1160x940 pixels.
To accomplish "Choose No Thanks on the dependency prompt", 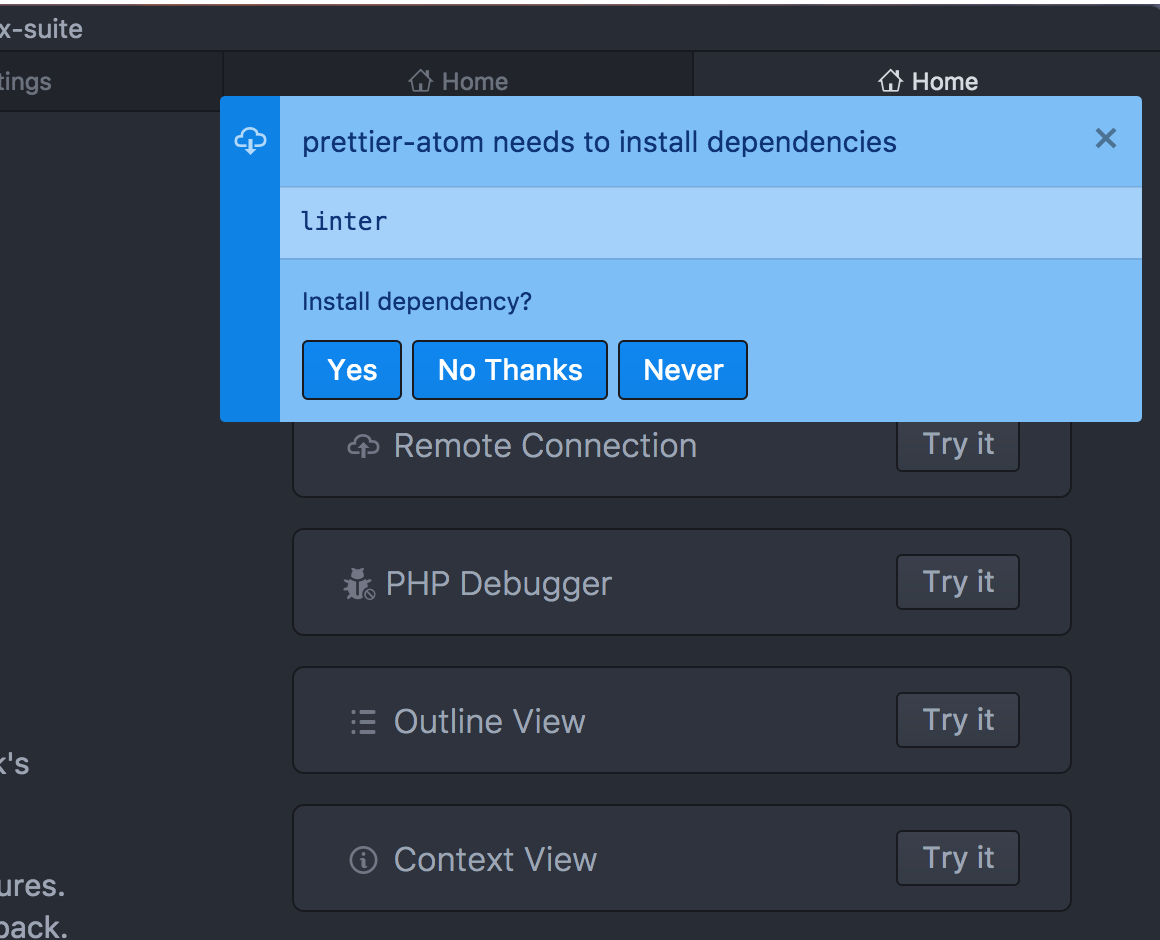I will pos(510,370).
